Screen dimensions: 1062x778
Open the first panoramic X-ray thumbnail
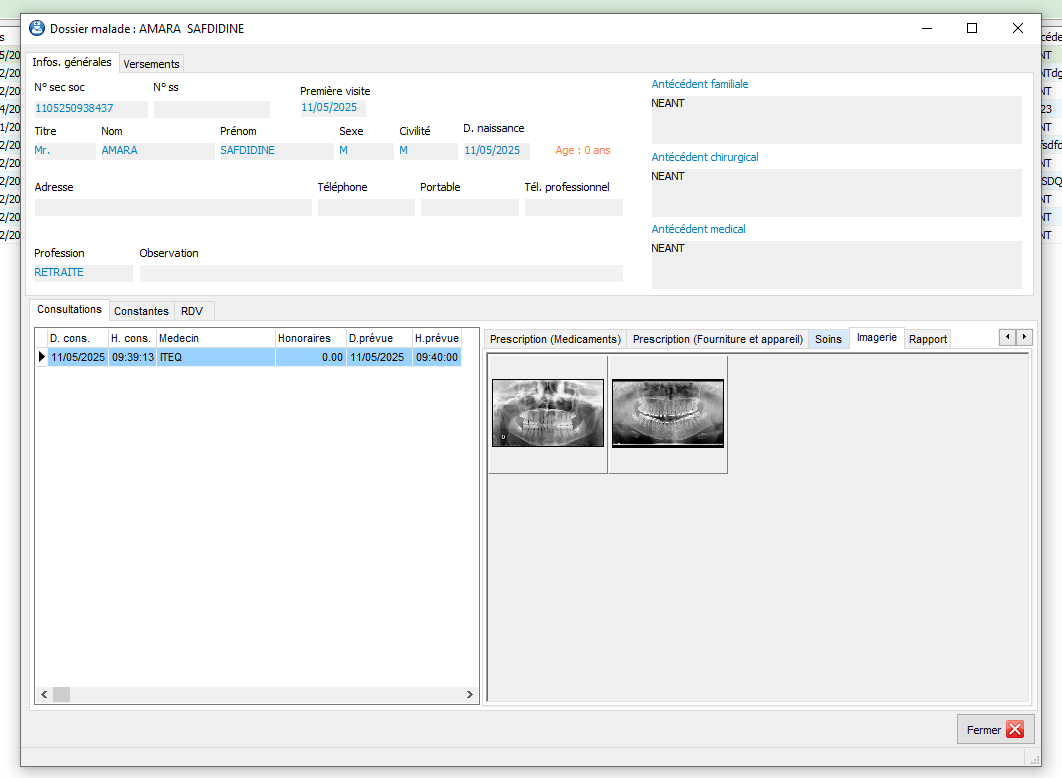click(548, 413)
